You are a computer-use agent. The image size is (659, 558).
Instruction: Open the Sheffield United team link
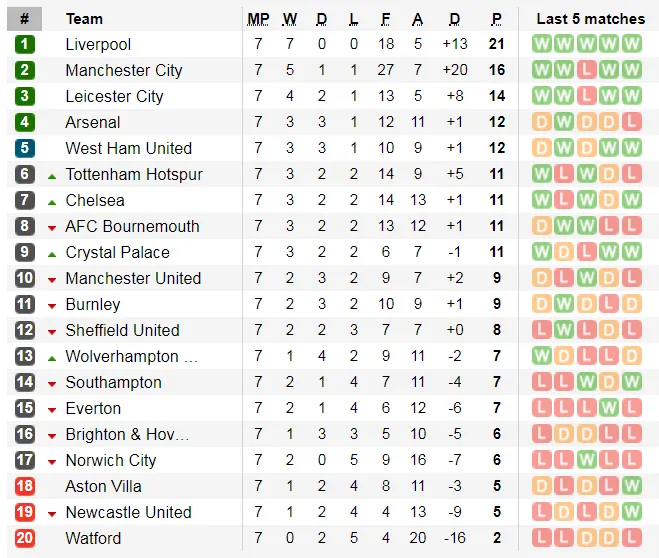(122, 330)
